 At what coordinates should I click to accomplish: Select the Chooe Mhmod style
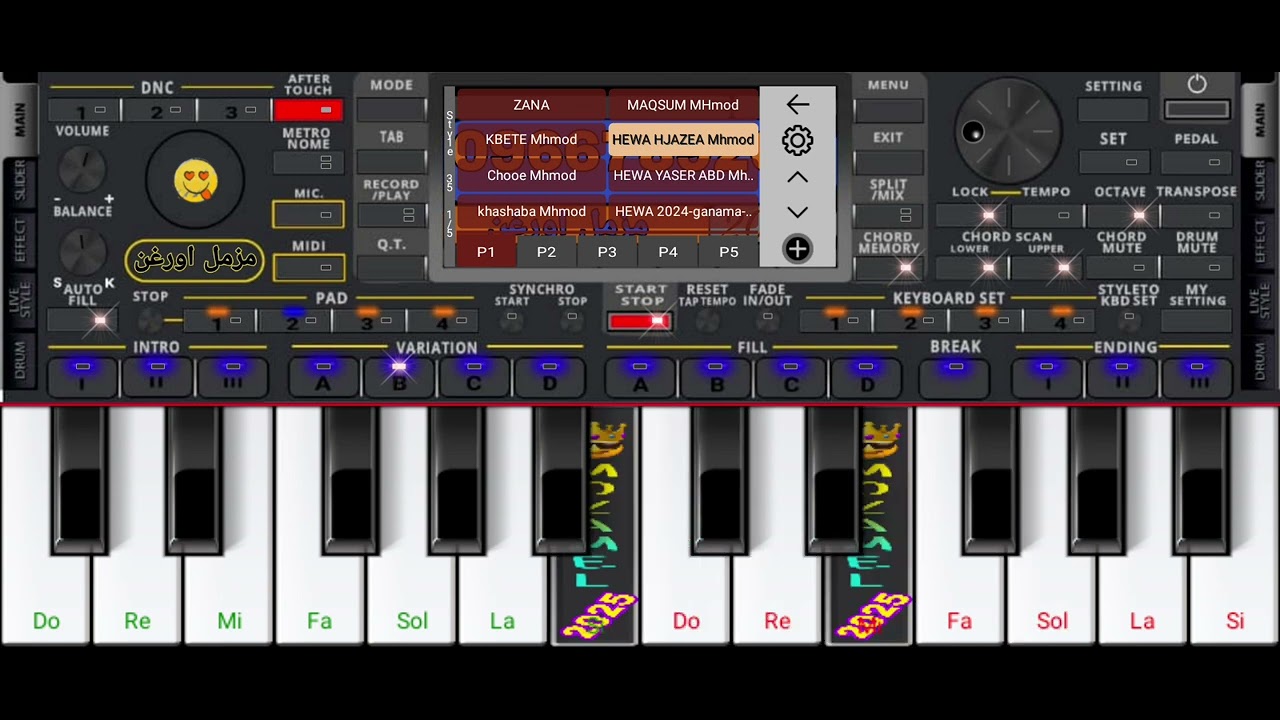pyautogui.click(x=531, y=175)
